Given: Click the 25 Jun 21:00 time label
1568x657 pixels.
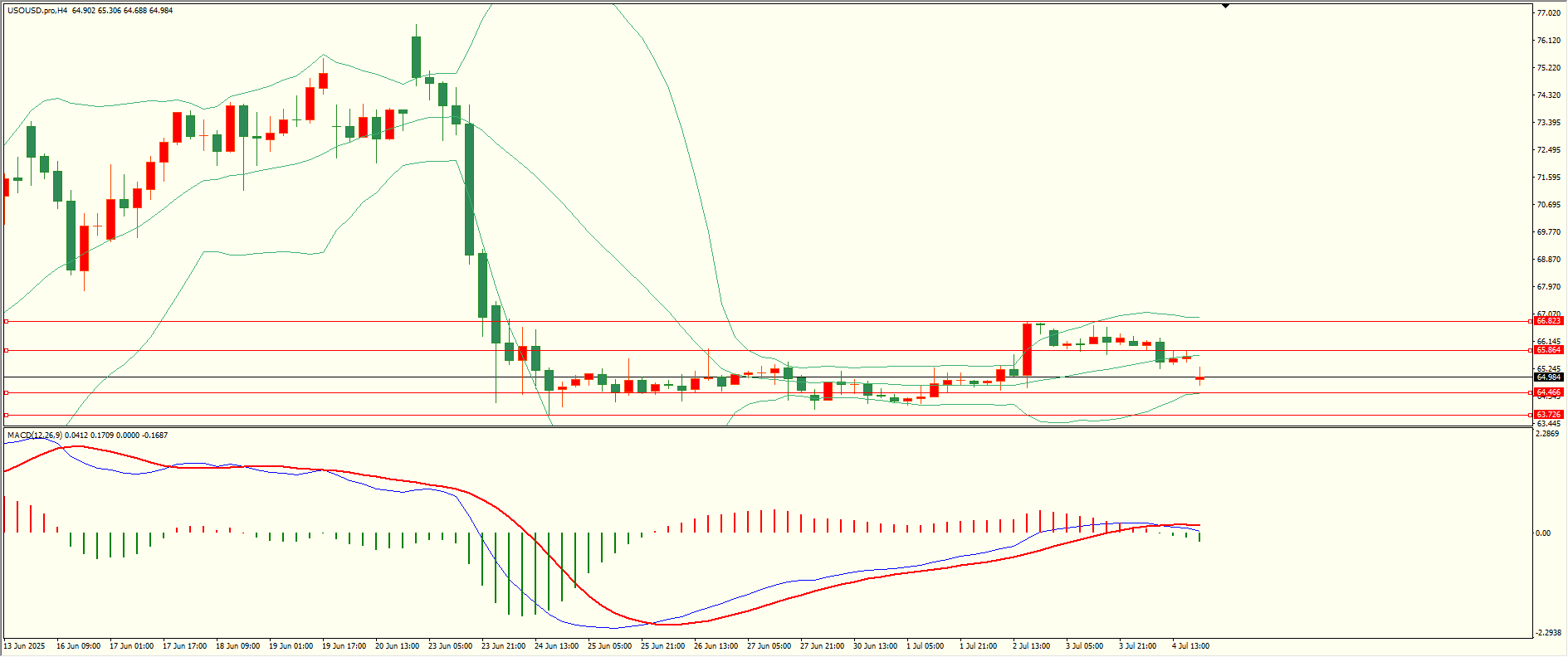Looking at the screenshot, I should click(662, 646).
